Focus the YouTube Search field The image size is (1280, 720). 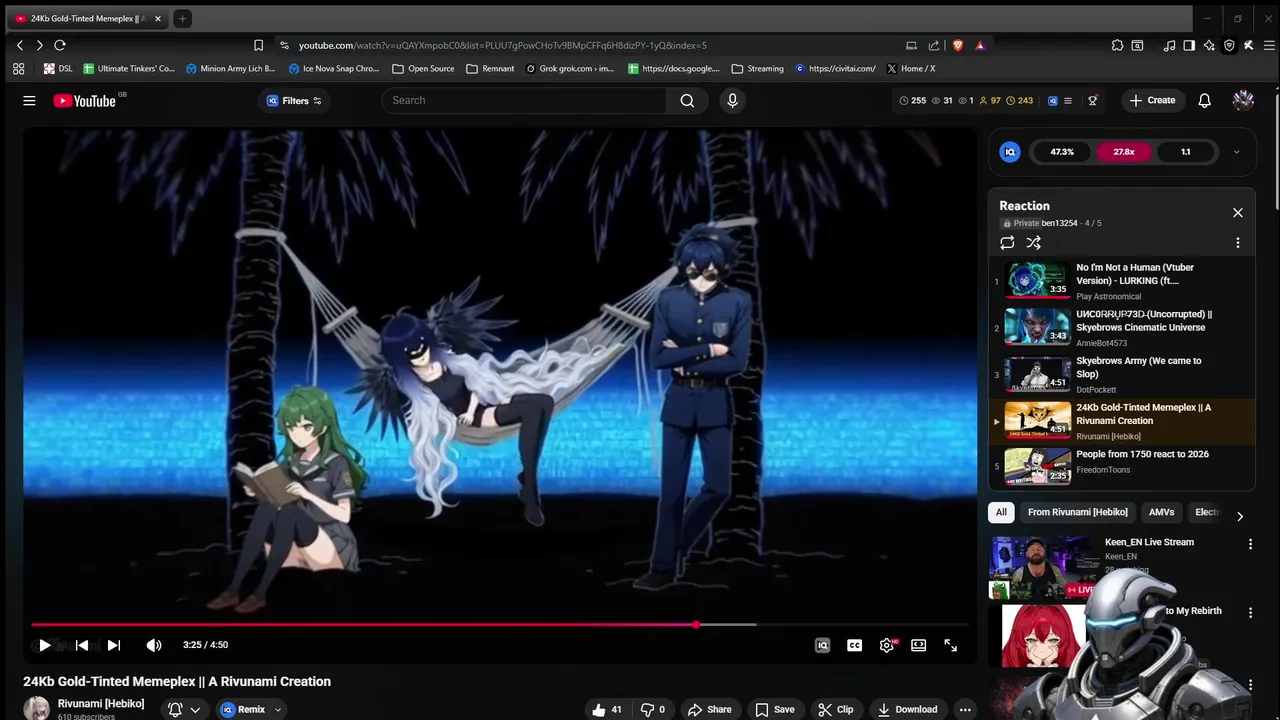tap(524, 100)
